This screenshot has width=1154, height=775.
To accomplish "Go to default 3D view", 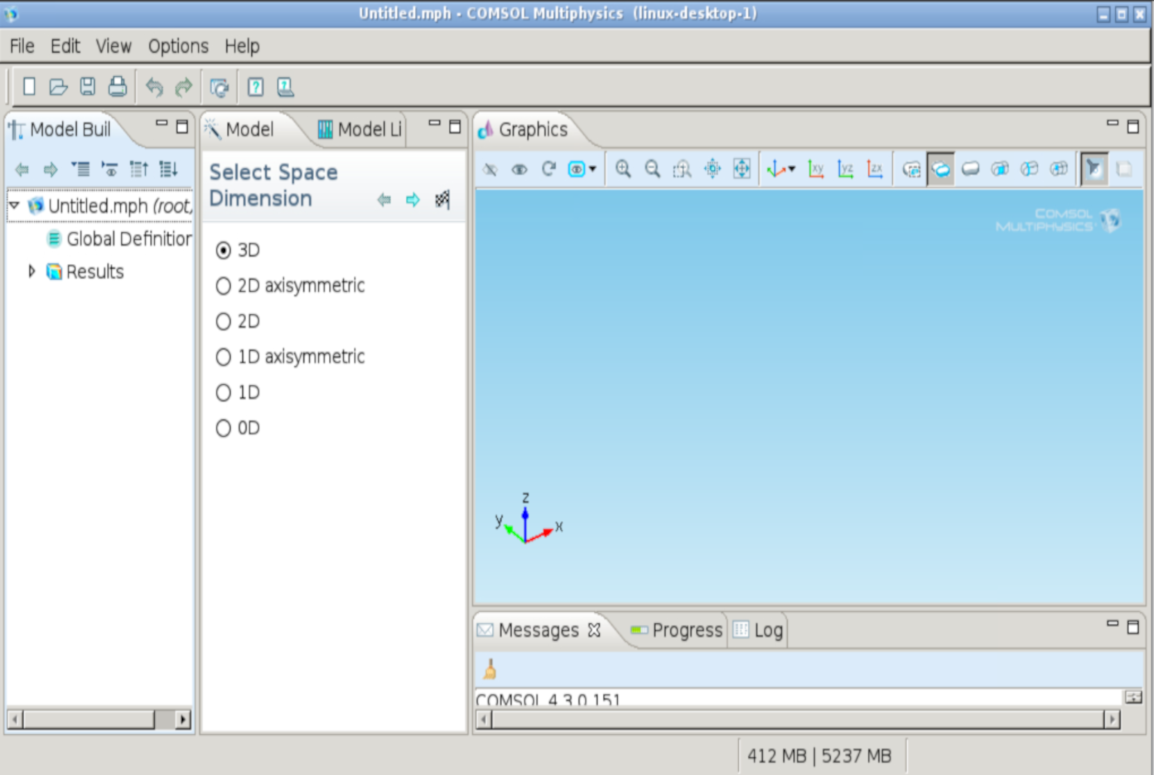I will click(775, 169).
